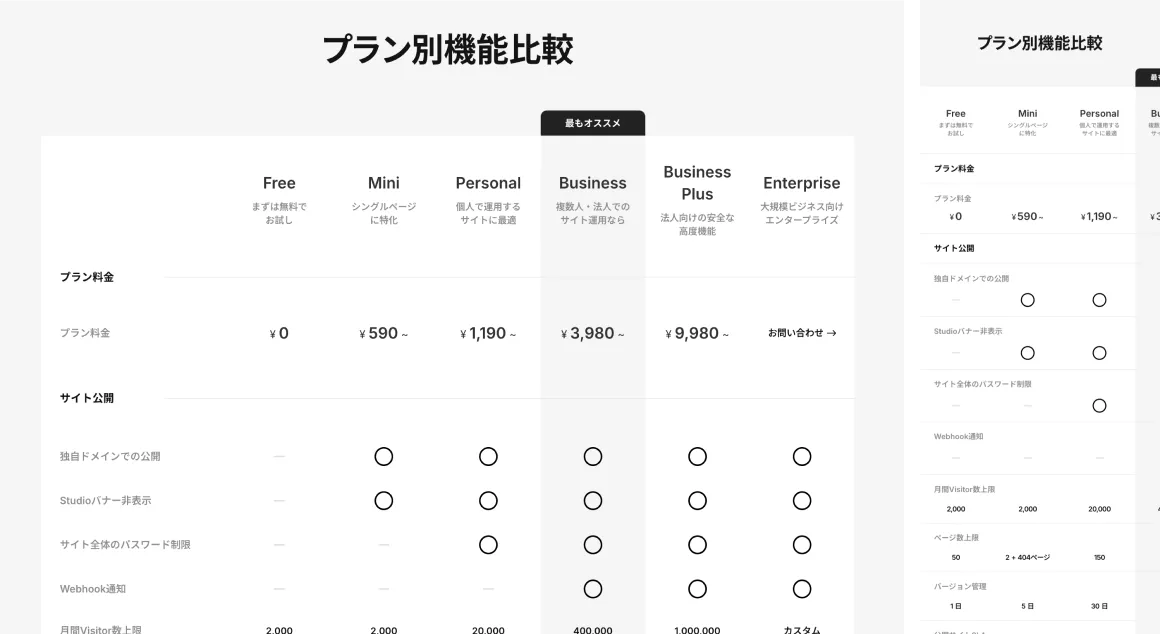Click circle icon for Enterprise サイト全体のパスワード制限
The height and width of the screenshot is (634, 1160).
click(802, 545)
